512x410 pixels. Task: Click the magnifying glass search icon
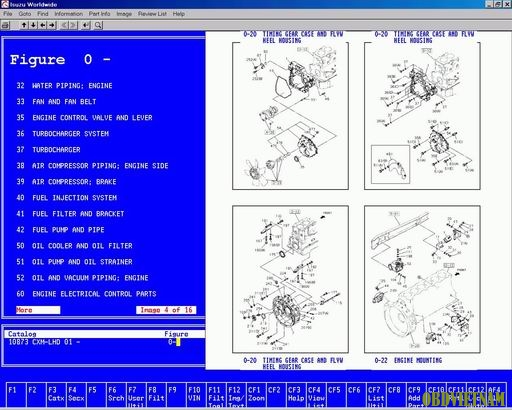98,25
